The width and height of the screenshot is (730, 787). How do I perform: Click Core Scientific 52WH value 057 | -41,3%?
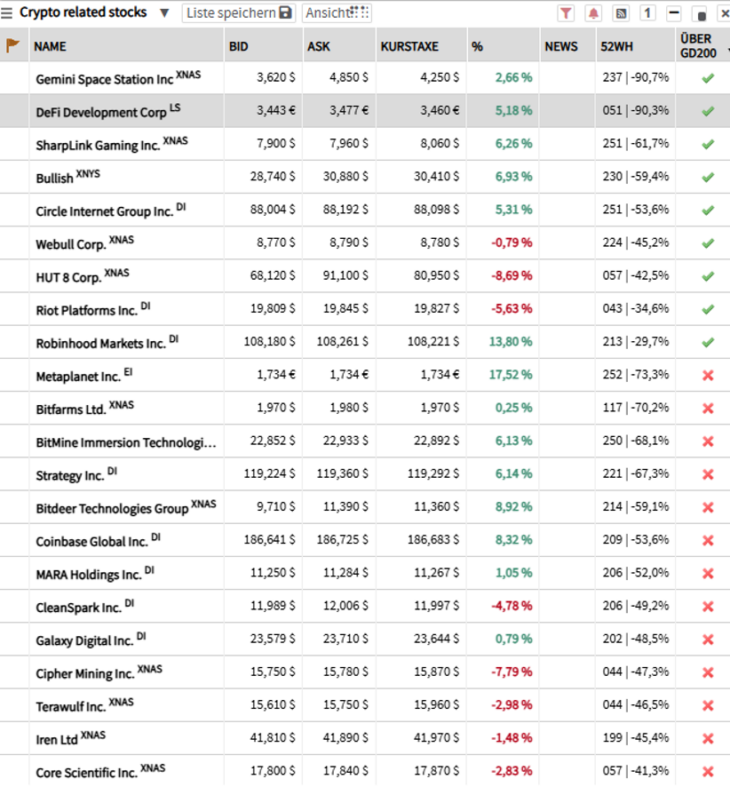tap(636, 771)
